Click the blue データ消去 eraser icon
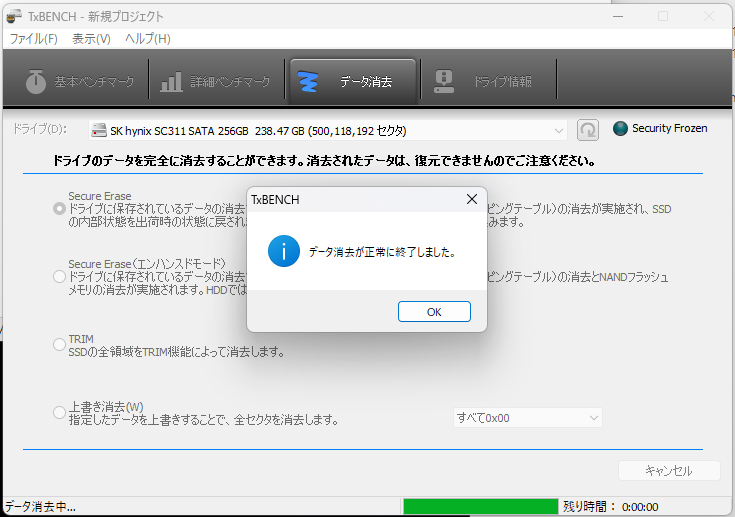The width and height of the screenshot is (735, 517). coord(310,81)
